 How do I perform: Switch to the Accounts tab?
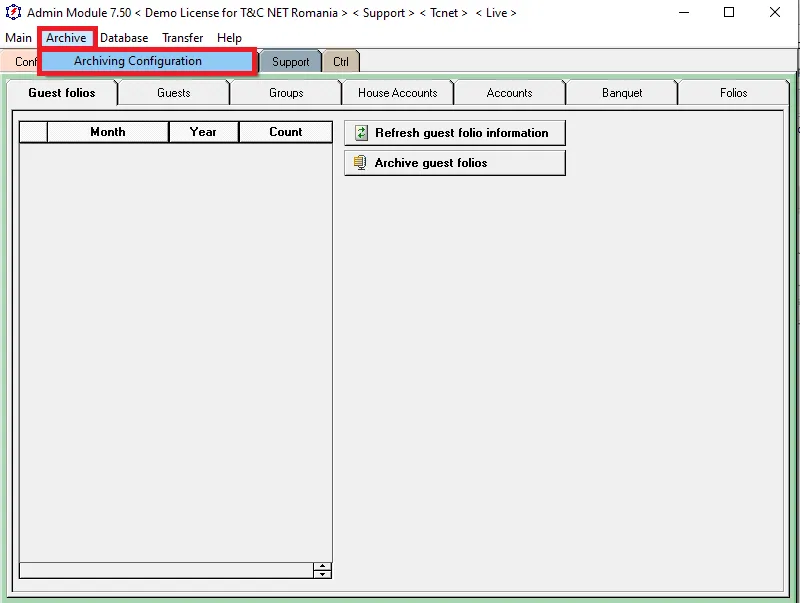(x=509, y=93)
